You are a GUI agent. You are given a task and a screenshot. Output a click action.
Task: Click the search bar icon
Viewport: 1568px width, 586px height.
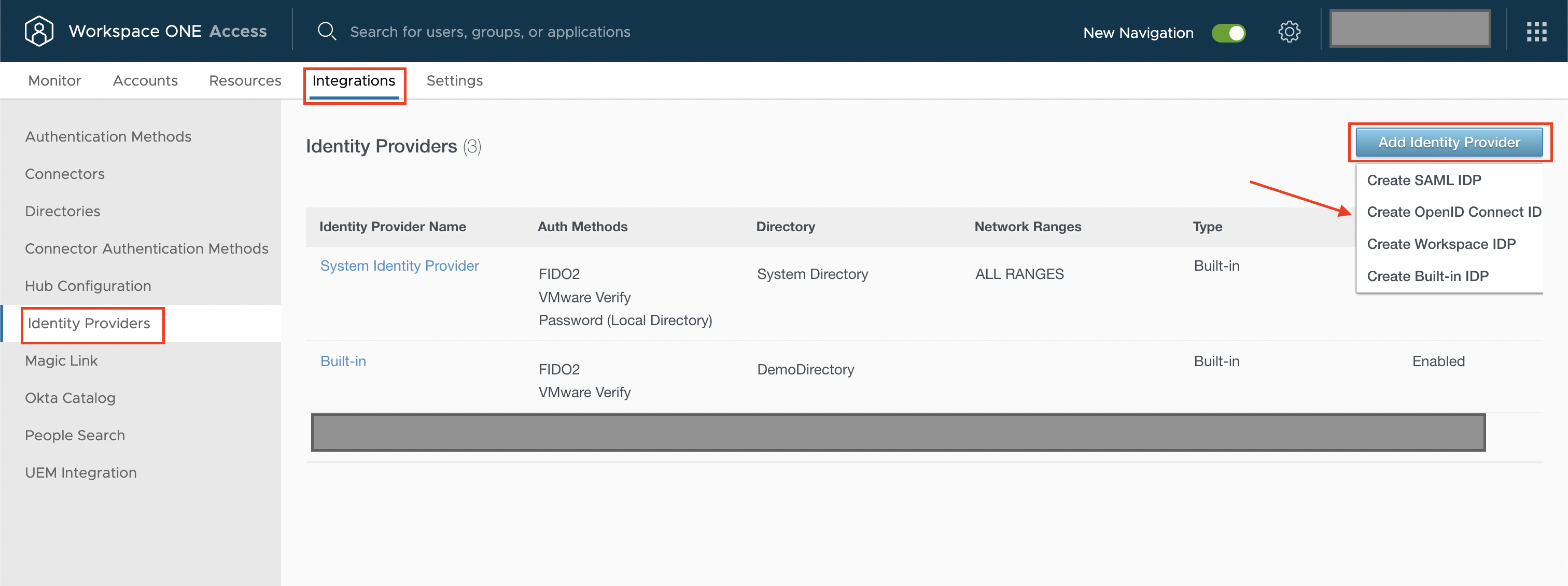pyautogui.click(x=326, y=31)
